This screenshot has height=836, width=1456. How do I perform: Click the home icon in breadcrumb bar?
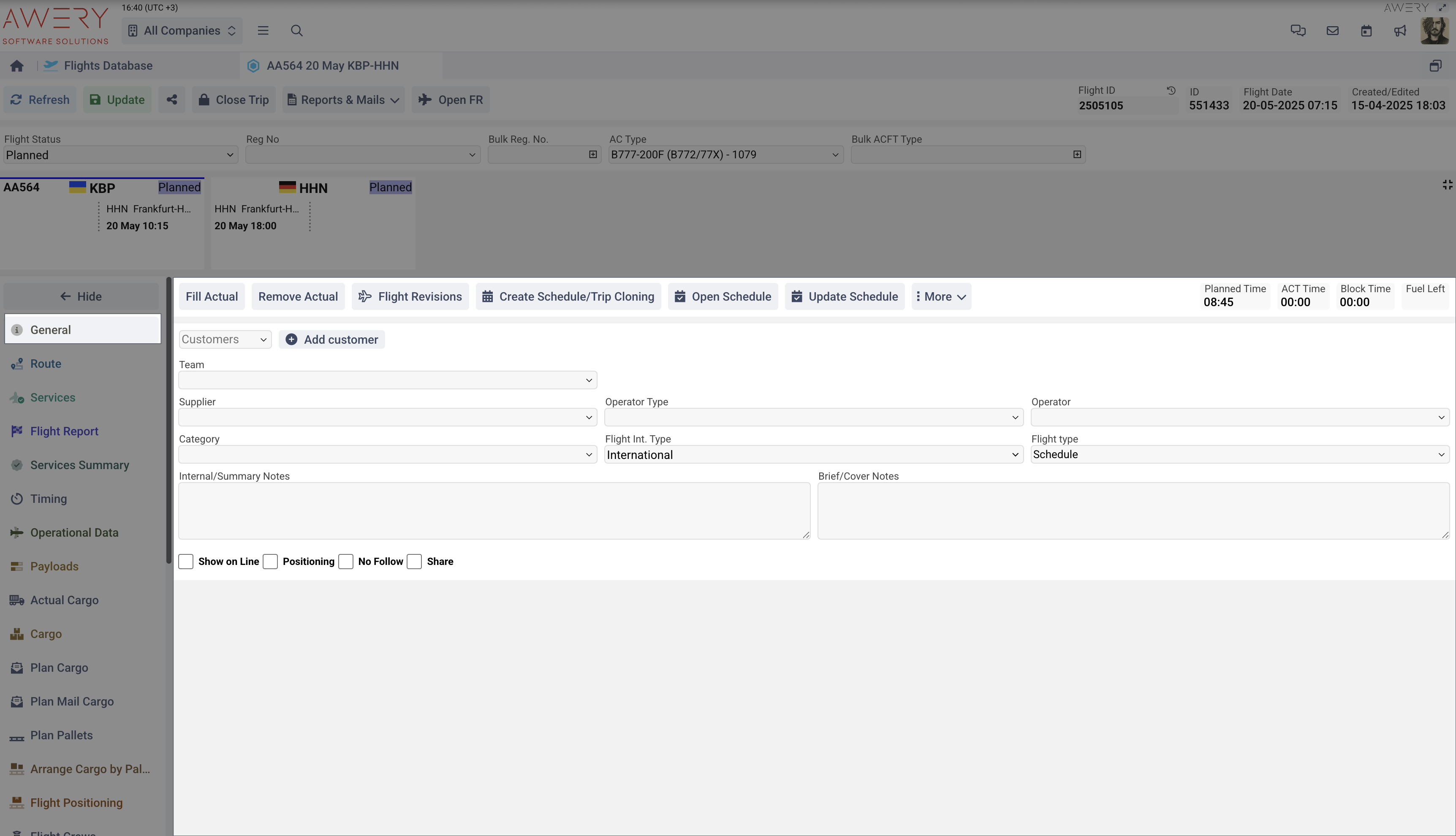(x=16, y=66)
